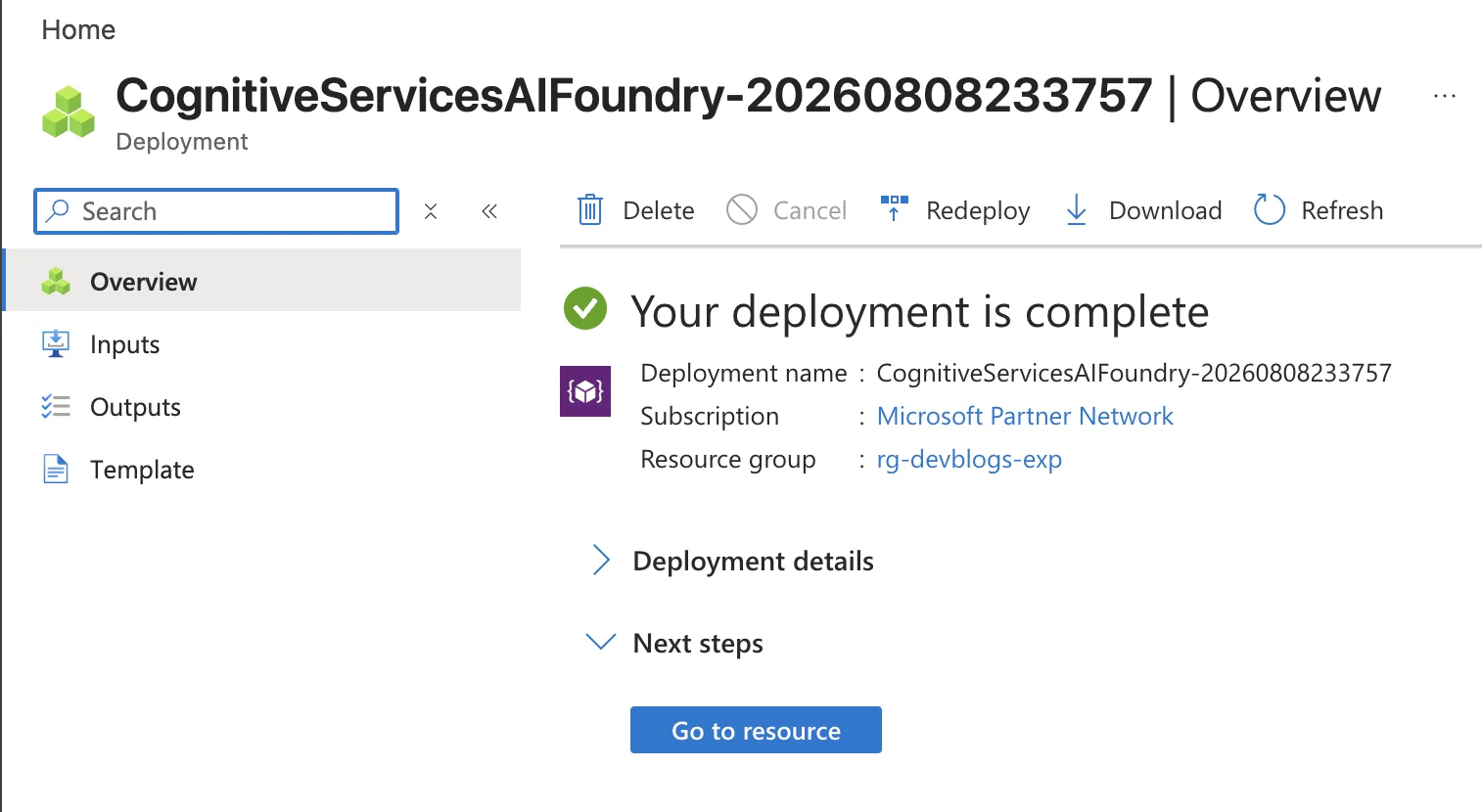Viewport: 1482px width, 812px height.
Task: Click the search magnifier icon
Action: click(x=58, y=210)
